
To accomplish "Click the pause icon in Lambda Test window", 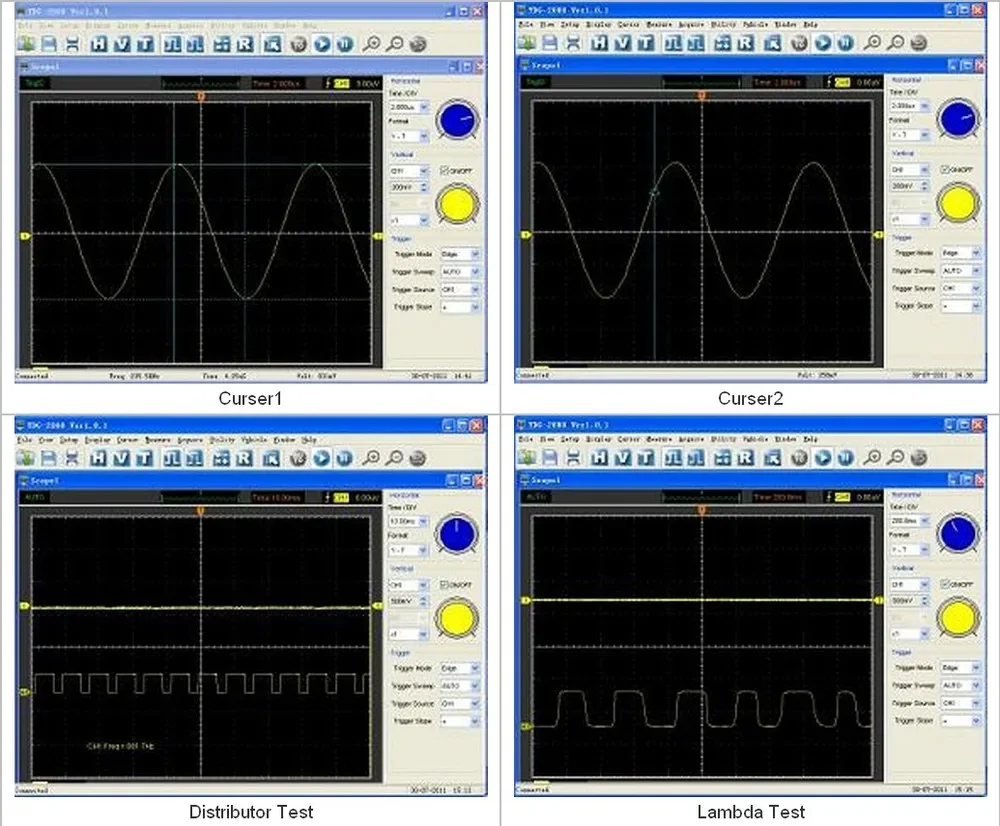I will 846,457.
